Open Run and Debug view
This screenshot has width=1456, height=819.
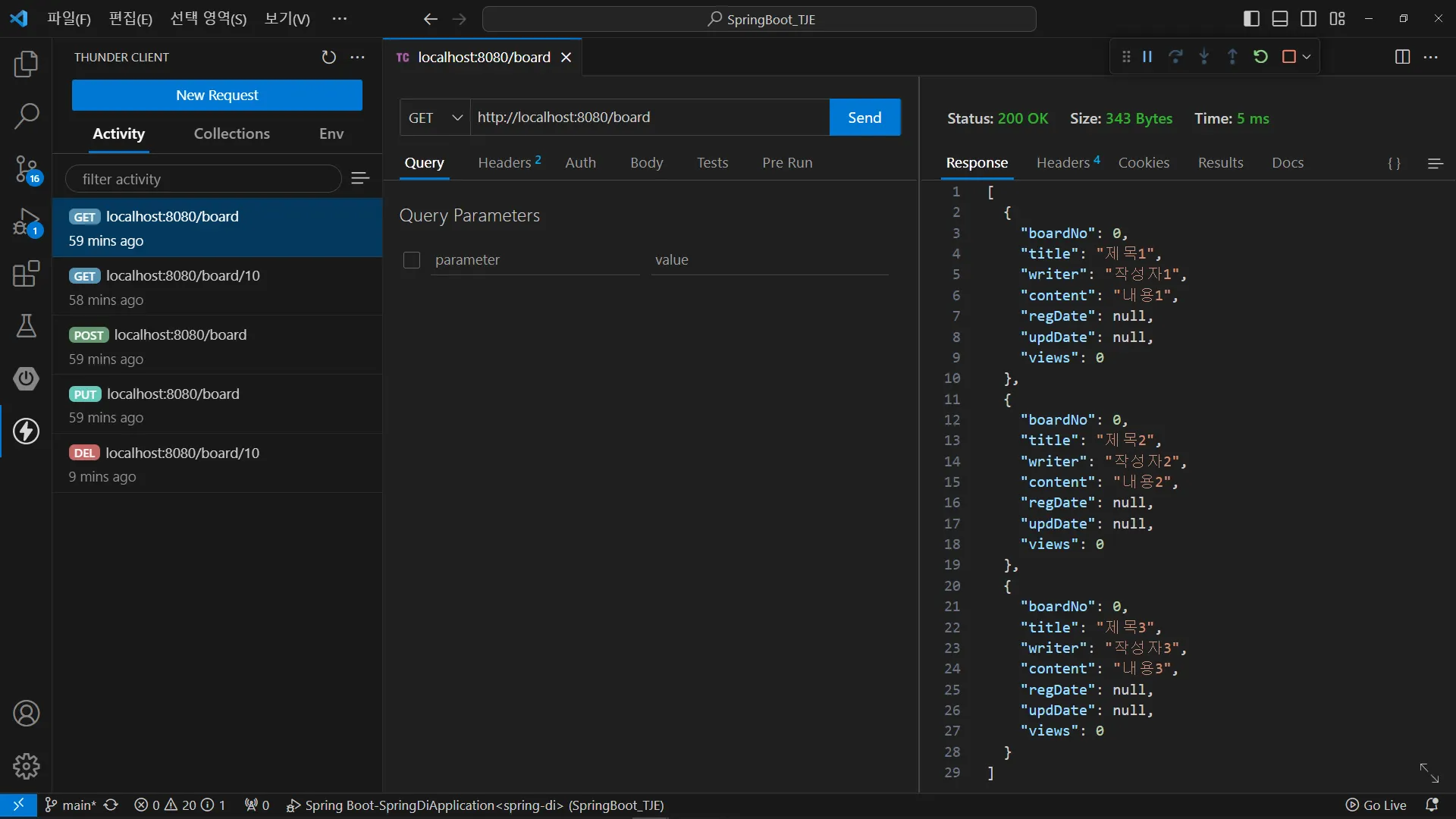26,222
